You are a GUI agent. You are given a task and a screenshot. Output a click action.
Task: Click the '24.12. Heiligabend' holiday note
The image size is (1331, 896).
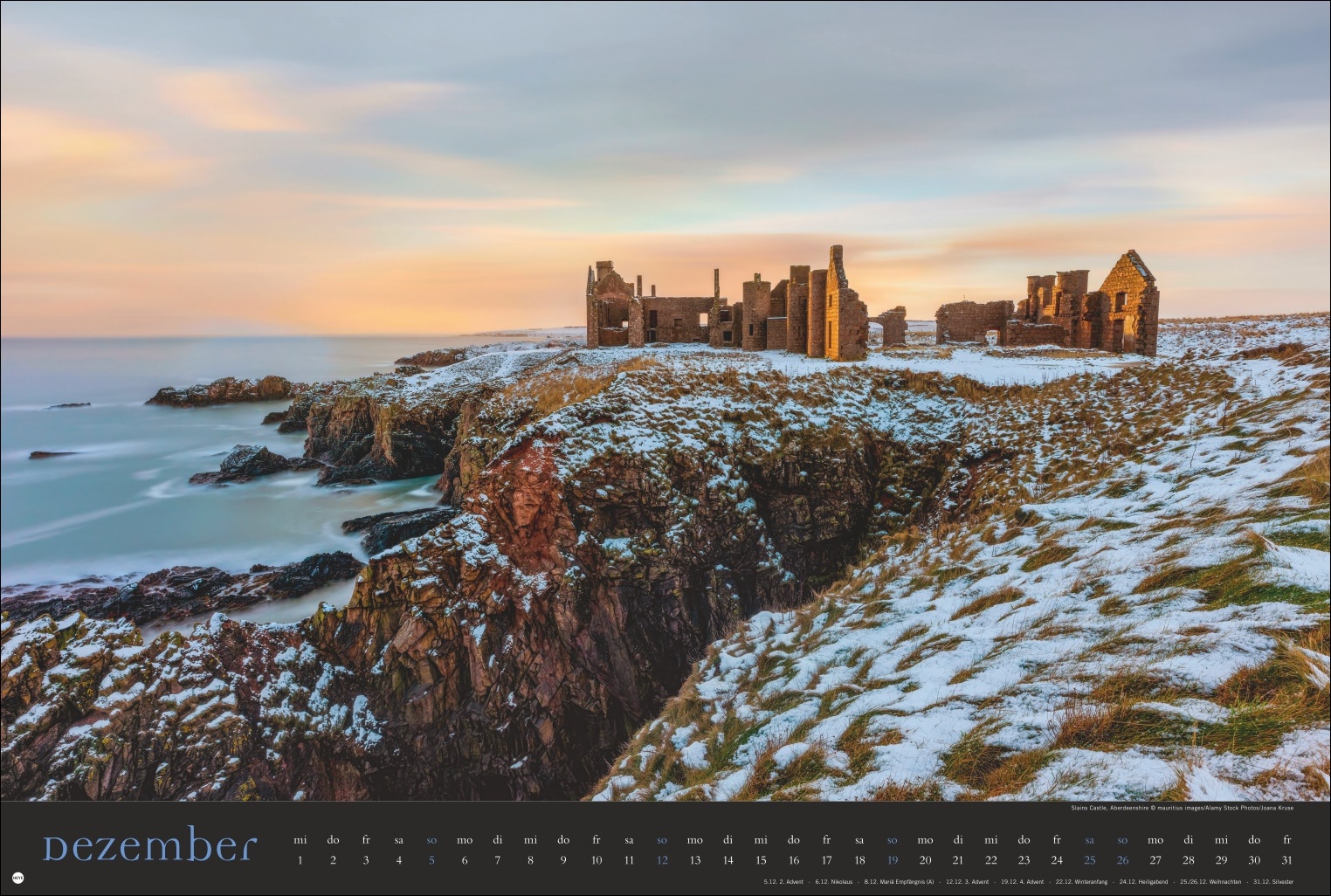click(x=1143, y=882)
